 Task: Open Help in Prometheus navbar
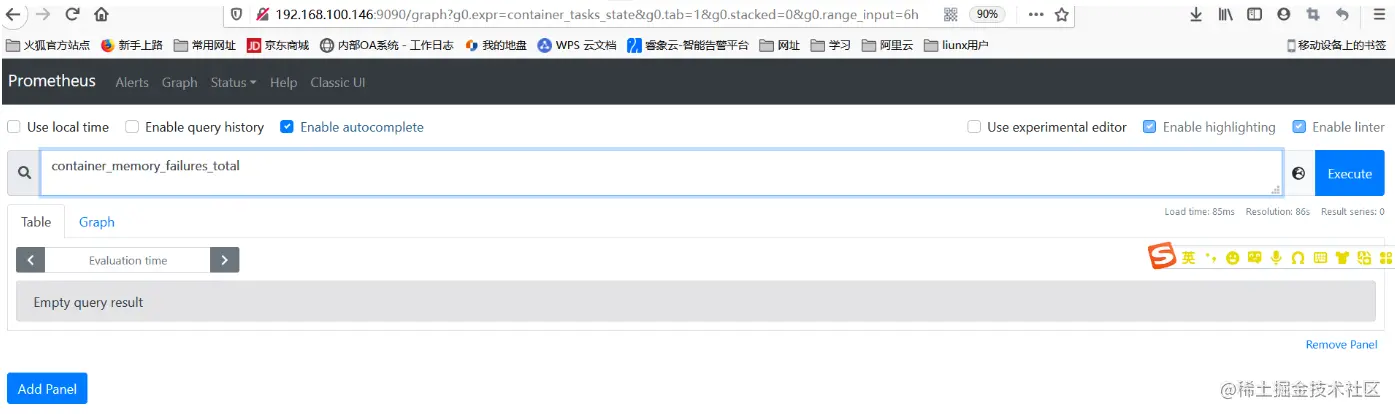click(x=283, y=82)
